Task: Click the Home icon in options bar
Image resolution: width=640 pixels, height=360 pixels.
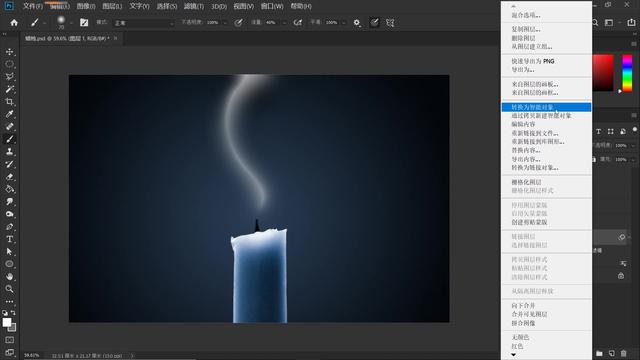Action: [x=14, y=23]
